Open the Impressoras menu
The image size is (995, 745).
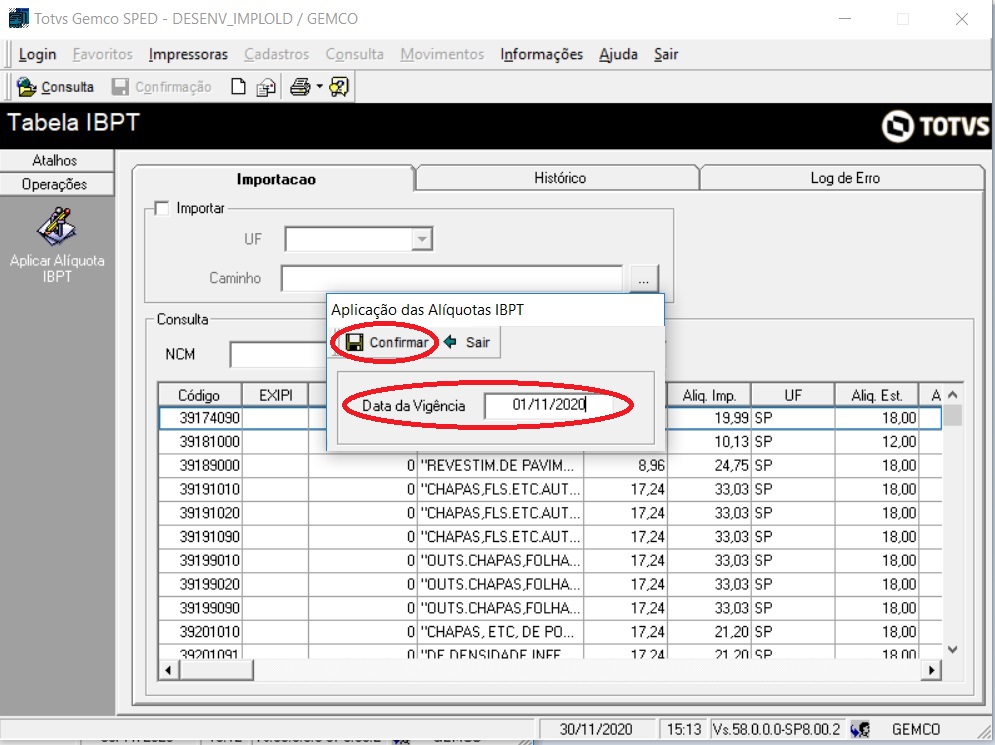click(x=188, y=55)
